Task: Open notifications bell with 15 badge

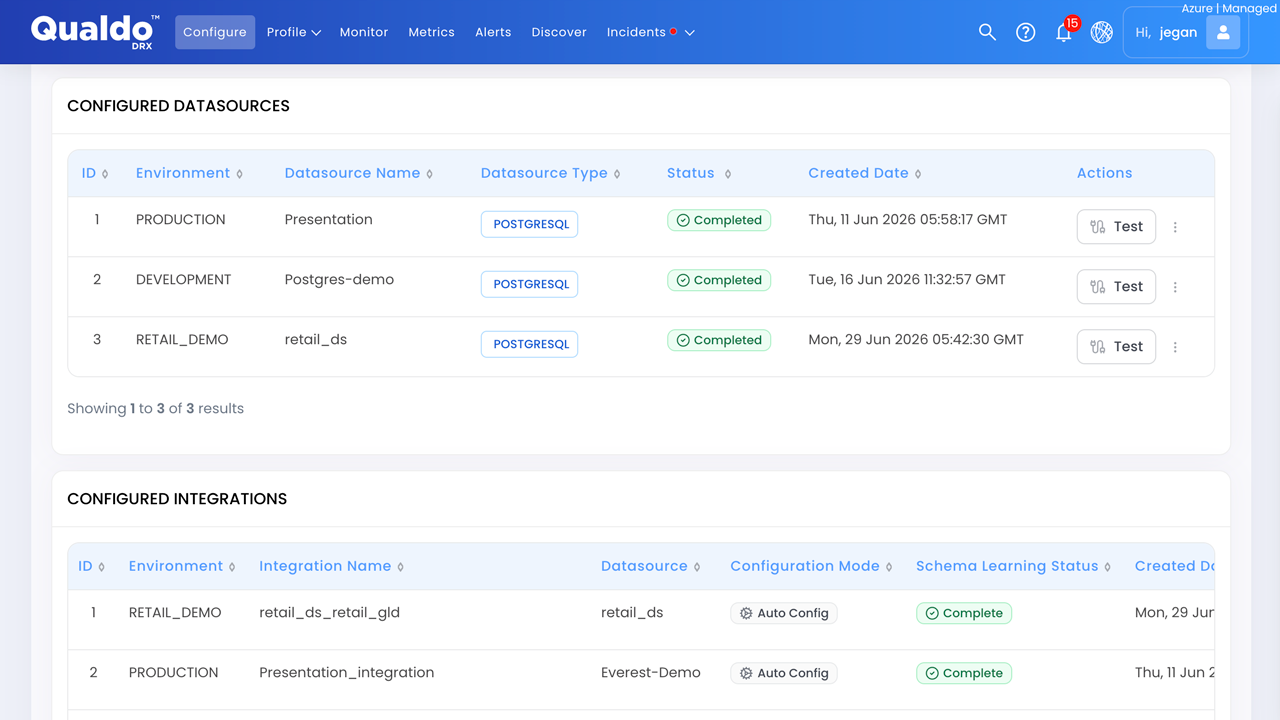Action: click(1064, 32)
